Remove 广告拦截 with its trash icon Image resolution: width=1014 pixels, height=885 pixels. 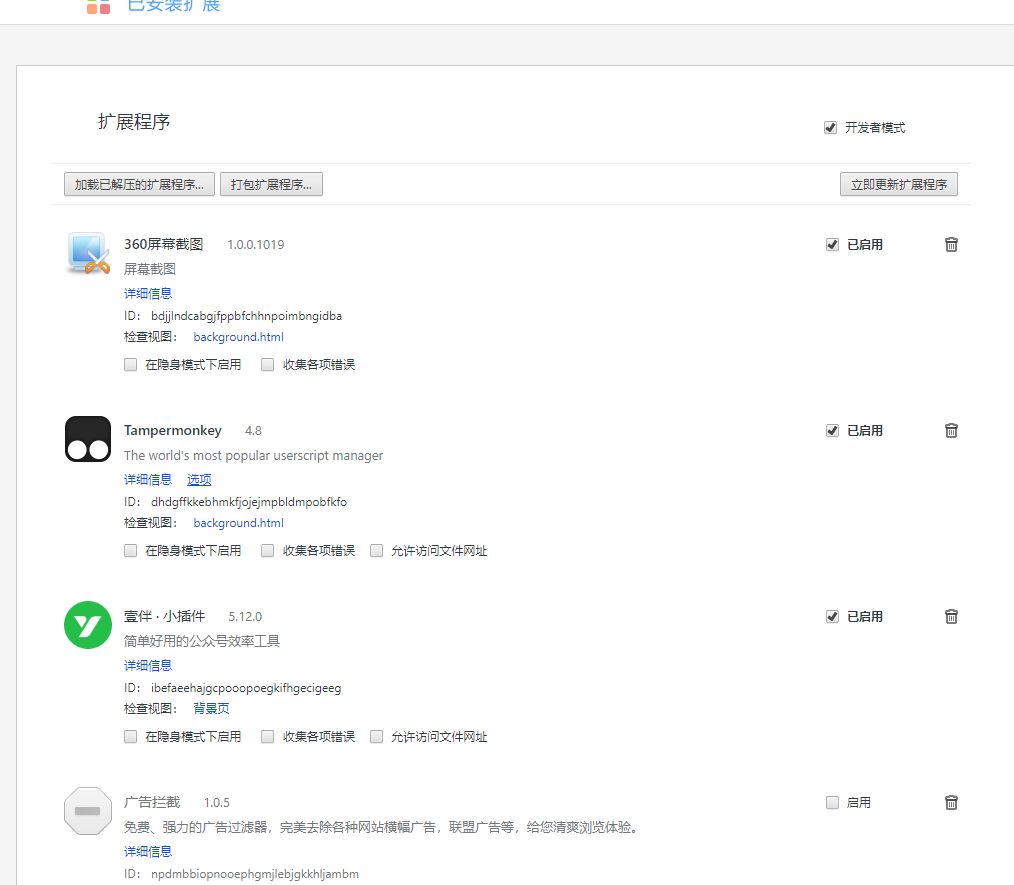point(951,802)
